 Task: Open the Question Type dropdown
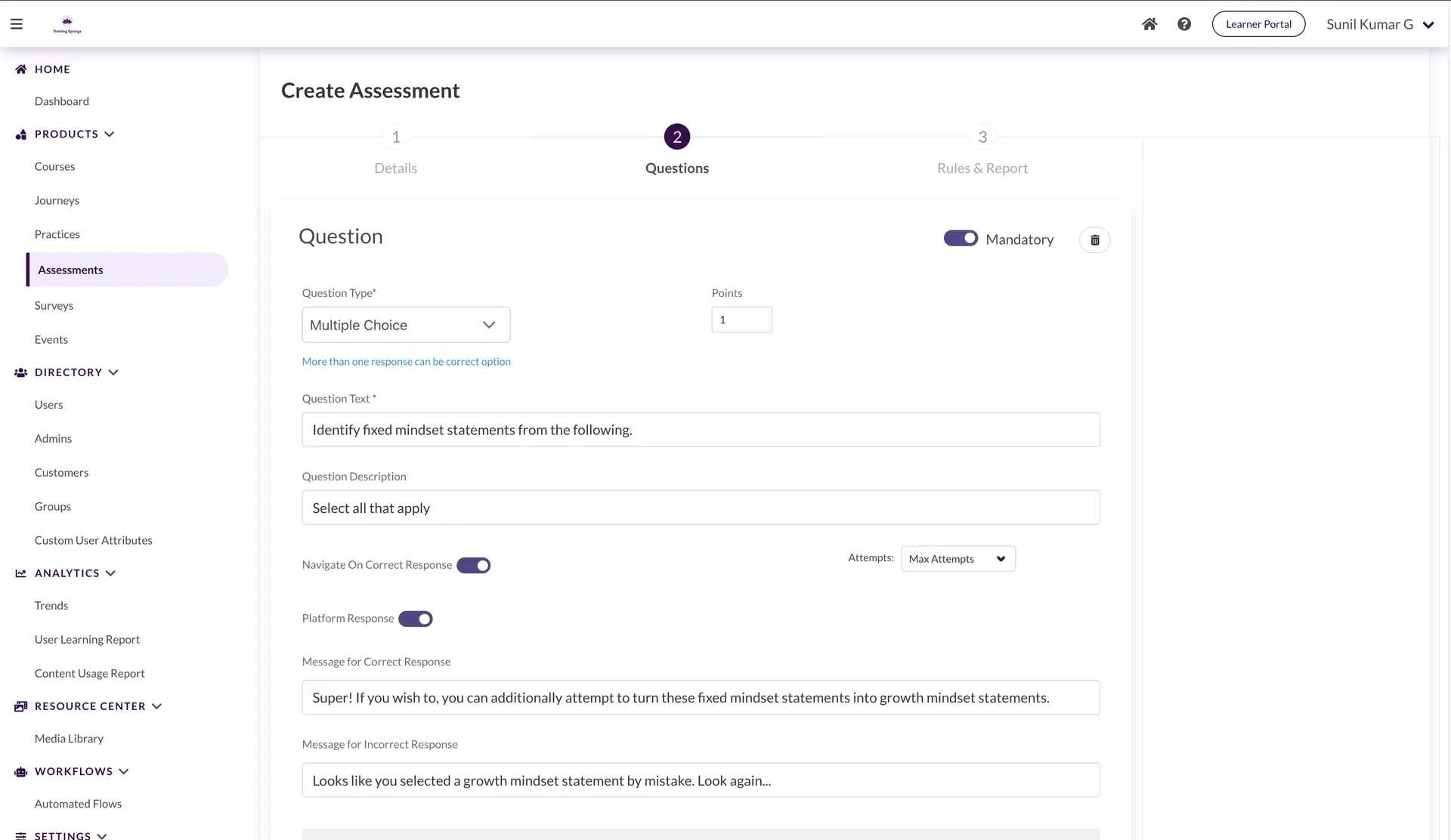coord(406,325)
